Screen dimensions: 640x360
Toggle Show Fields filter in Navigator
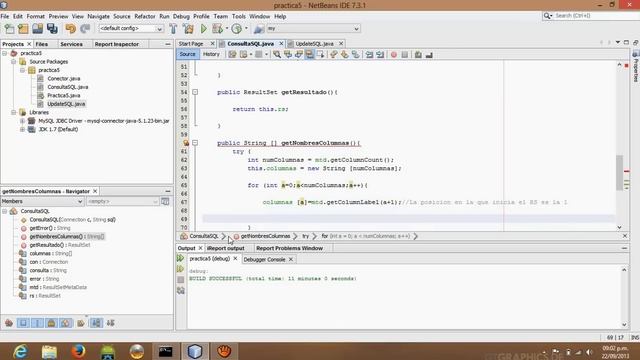click(x=23, y=323)
